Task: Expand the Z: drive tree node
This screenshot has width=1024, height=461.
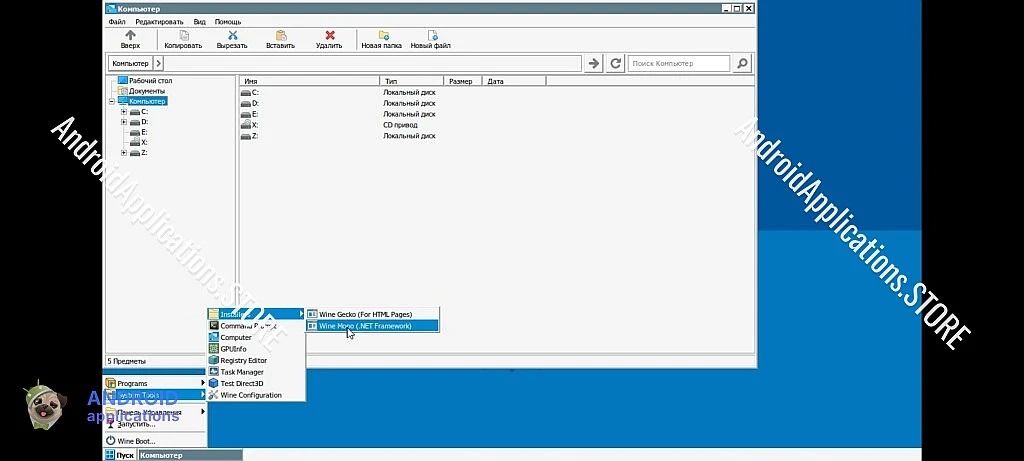Action: (x=123, y=153)
